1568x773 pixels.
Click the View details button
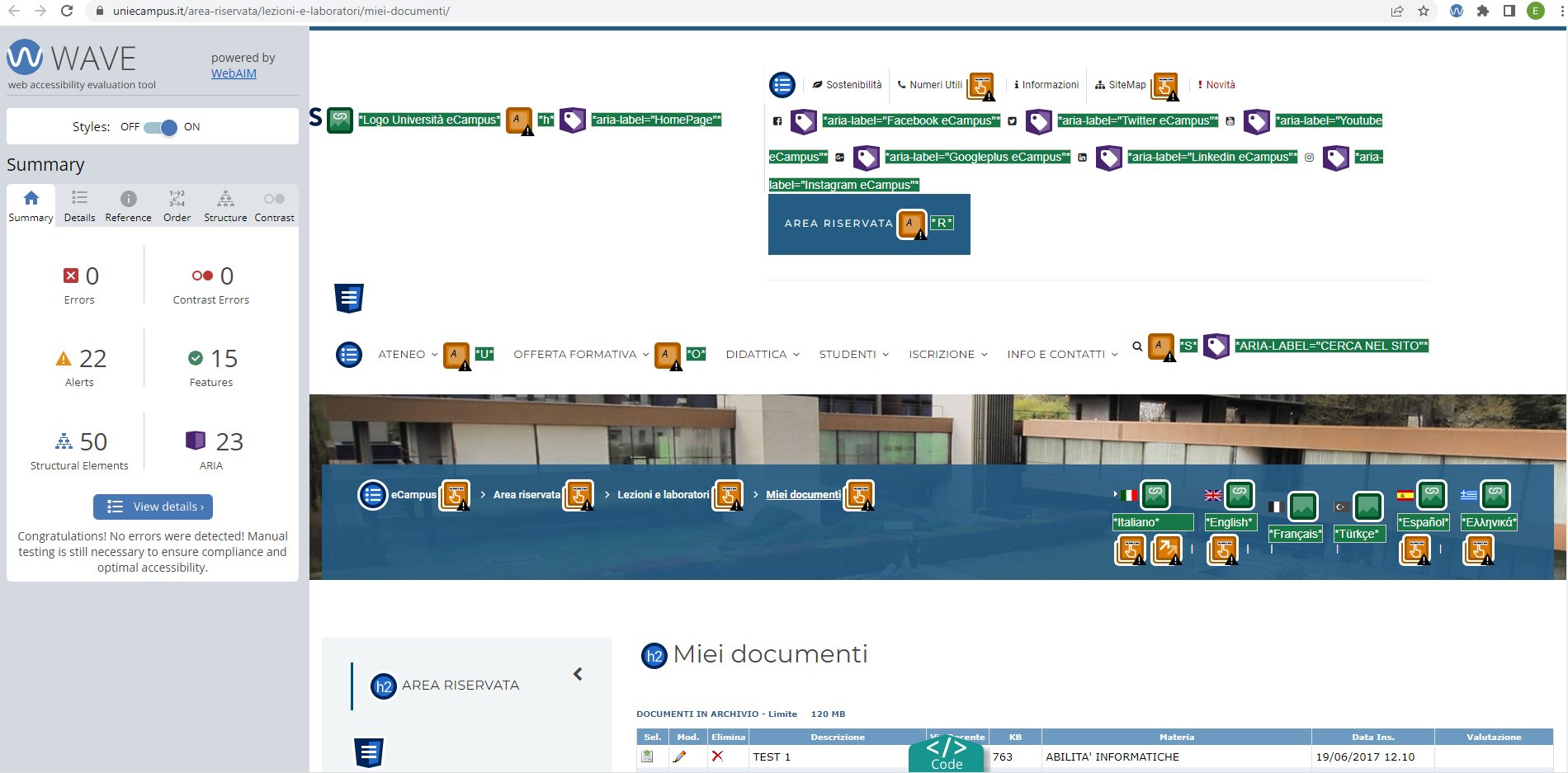[153, 507]
